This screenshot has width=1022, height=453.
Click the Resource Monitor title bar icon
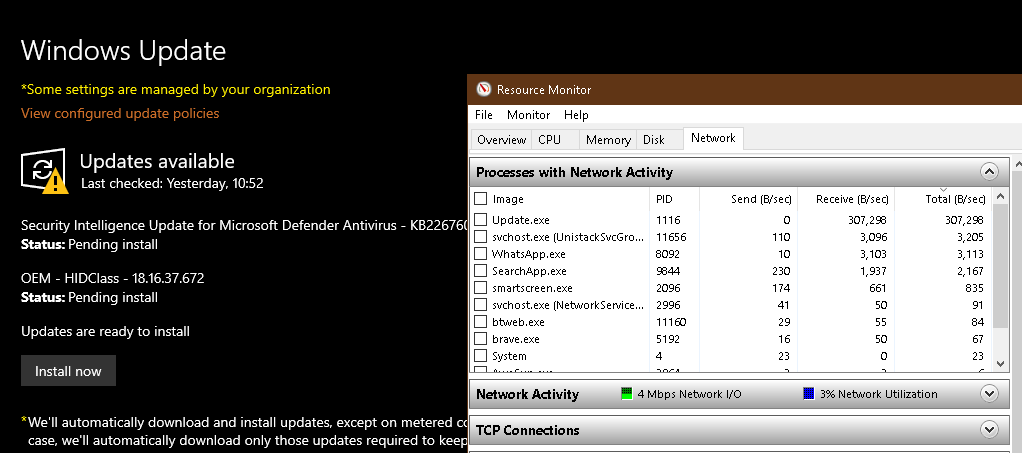tap(483, 89)
